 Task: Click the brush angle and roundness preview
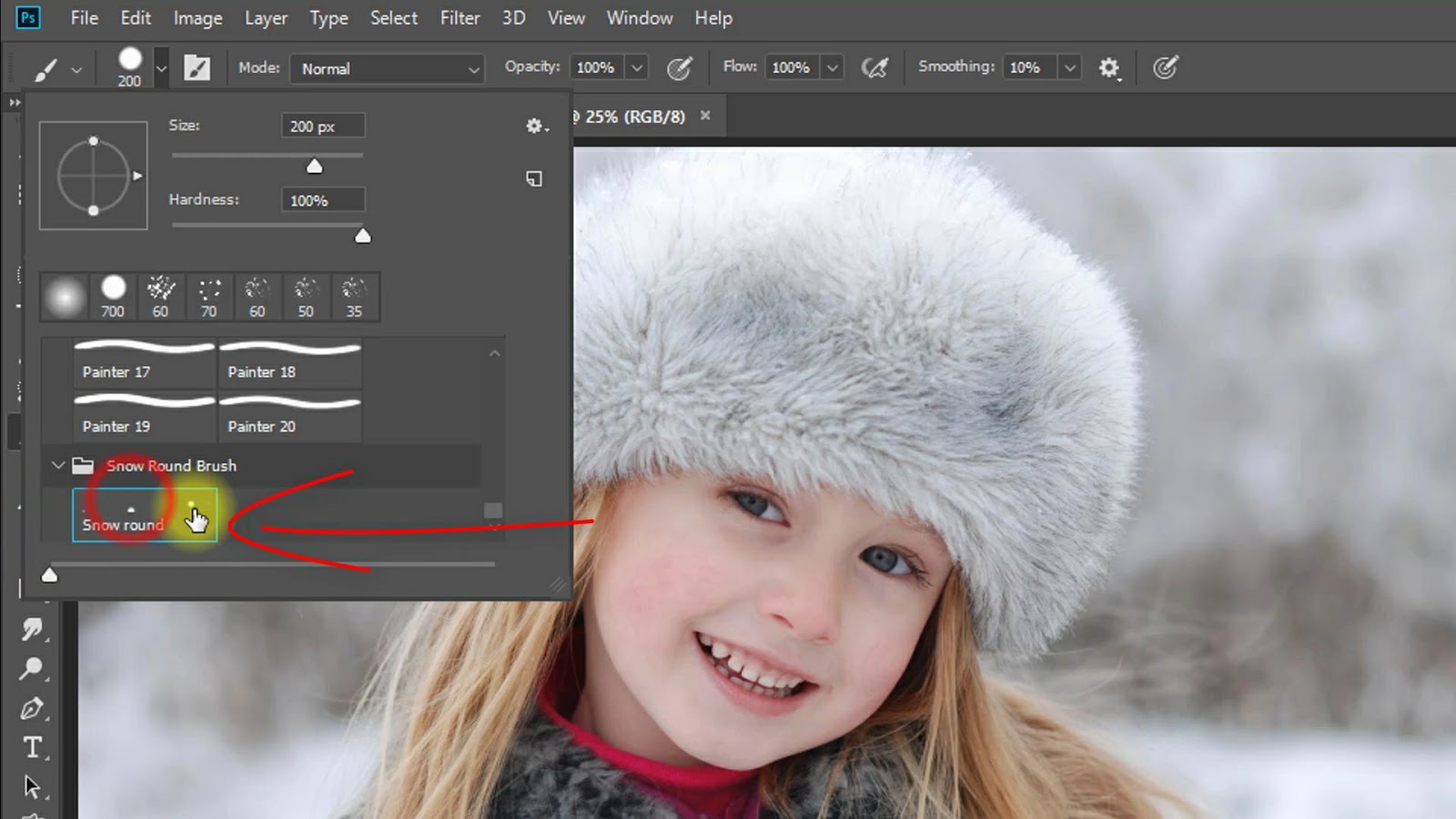[x=93, y=176]
